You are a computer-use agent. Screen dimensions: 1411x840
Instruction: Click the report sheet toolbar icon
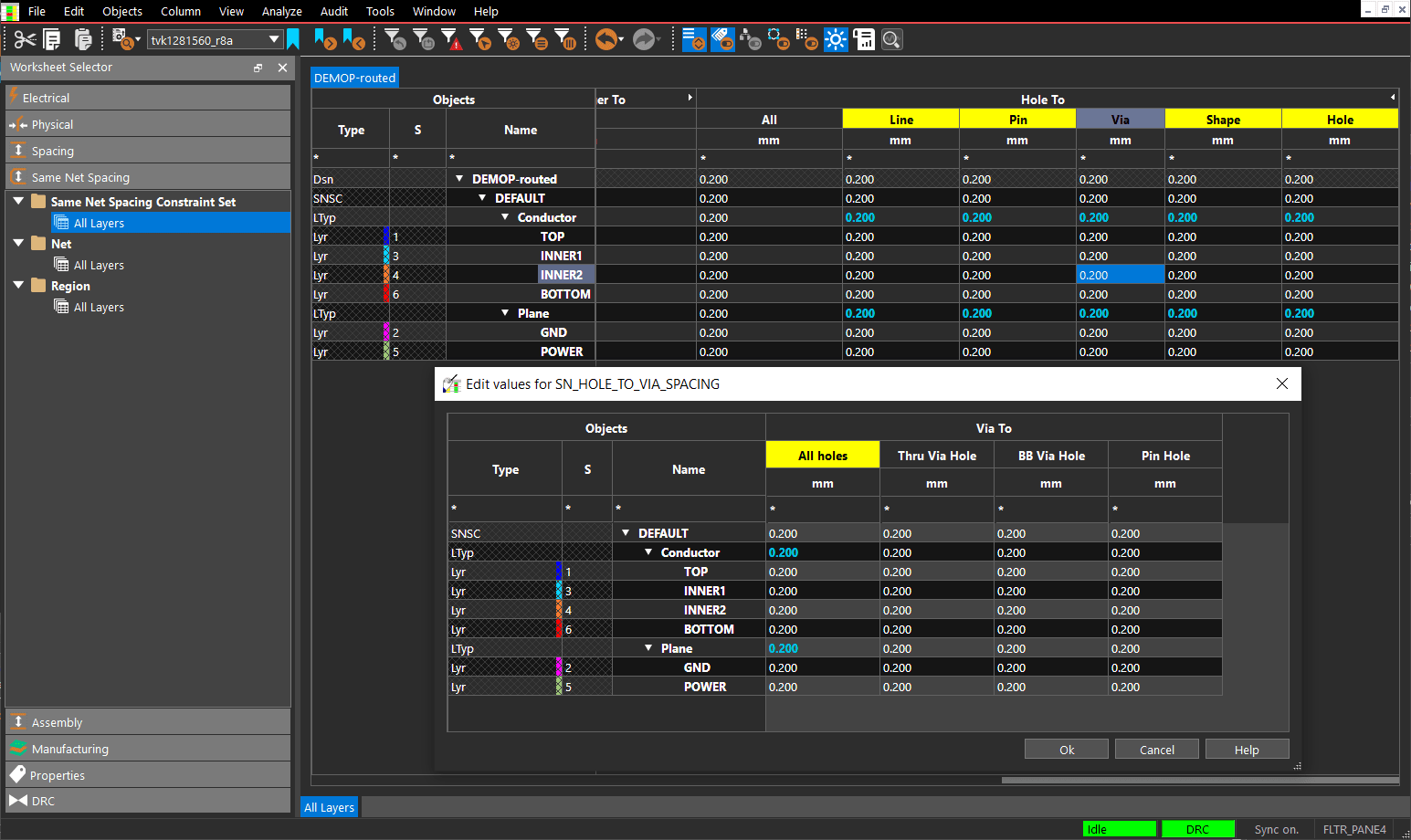coord(864,39)
